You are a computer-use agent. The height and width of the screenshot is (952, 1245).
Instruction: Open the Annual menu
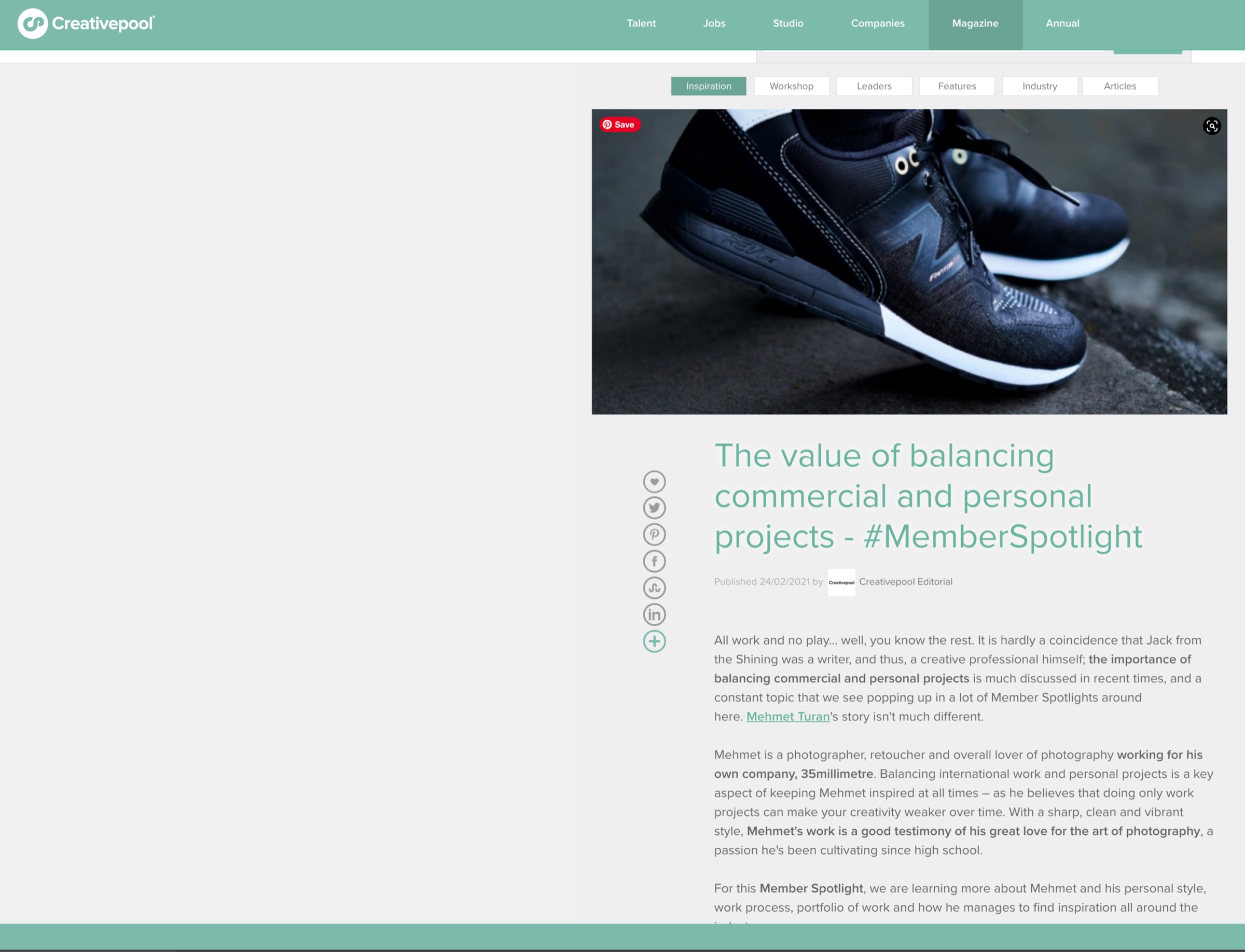pos(1062,23)
